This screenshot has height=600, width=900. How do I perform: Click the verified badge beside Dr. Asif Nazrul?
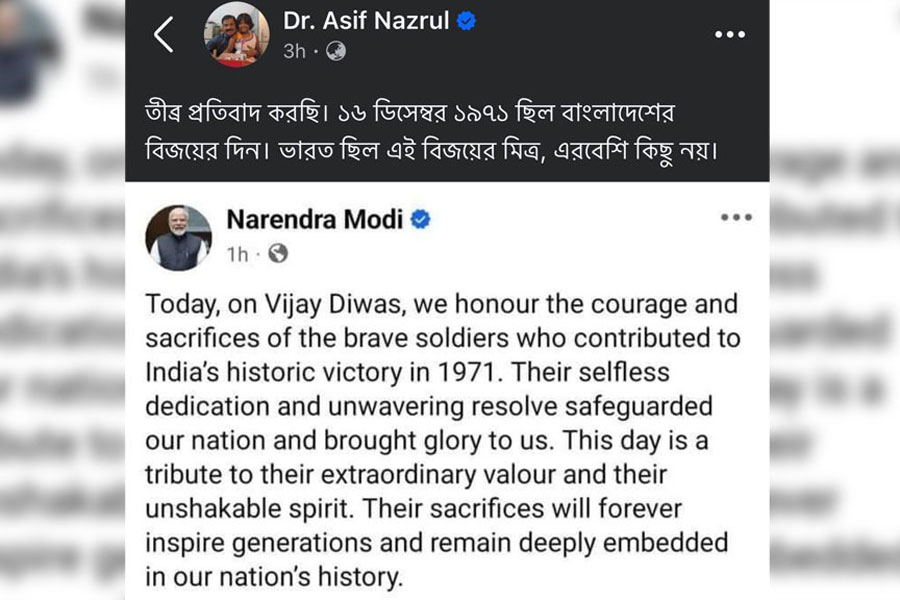(x=466, y=21)
